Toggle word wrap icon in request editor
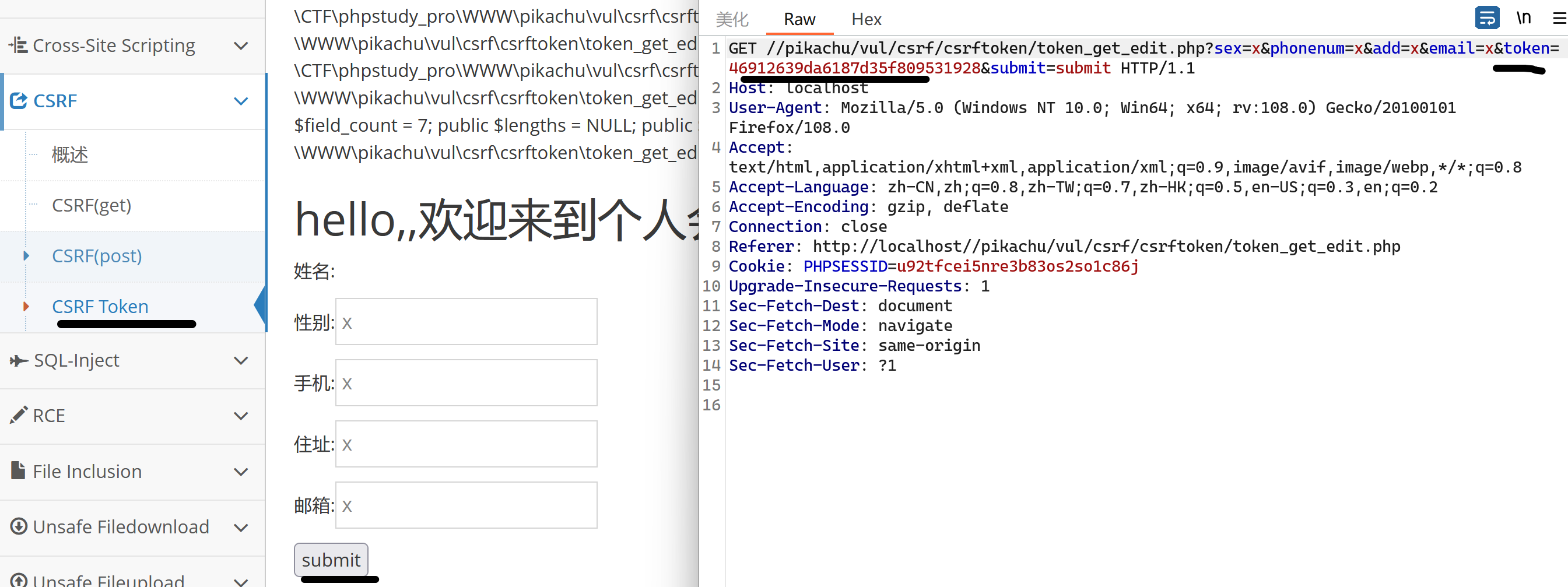Screen dimensions: 1568x587 1486,18
